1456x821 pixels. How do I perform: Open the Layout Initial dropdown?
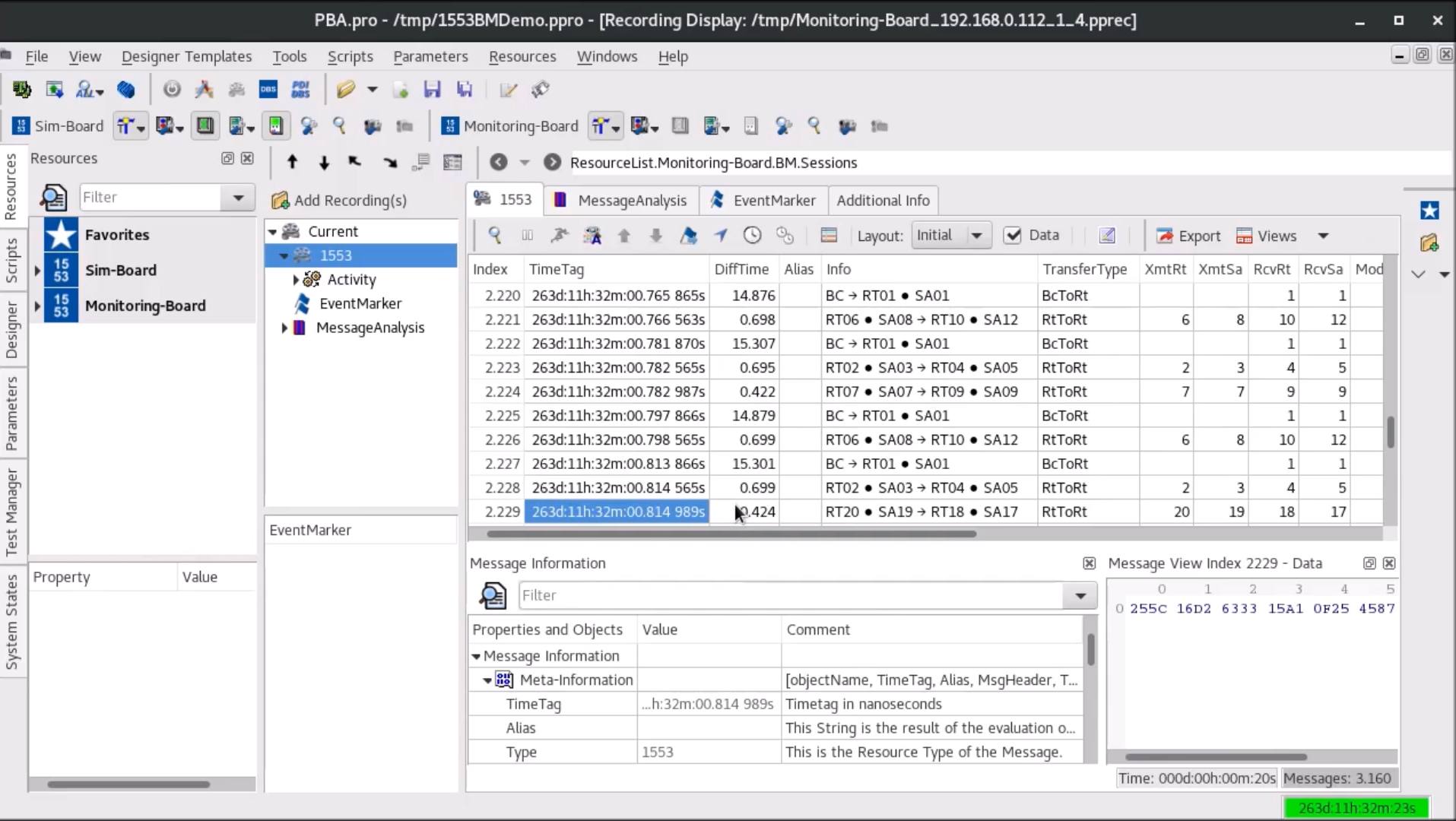pos(976,236)
